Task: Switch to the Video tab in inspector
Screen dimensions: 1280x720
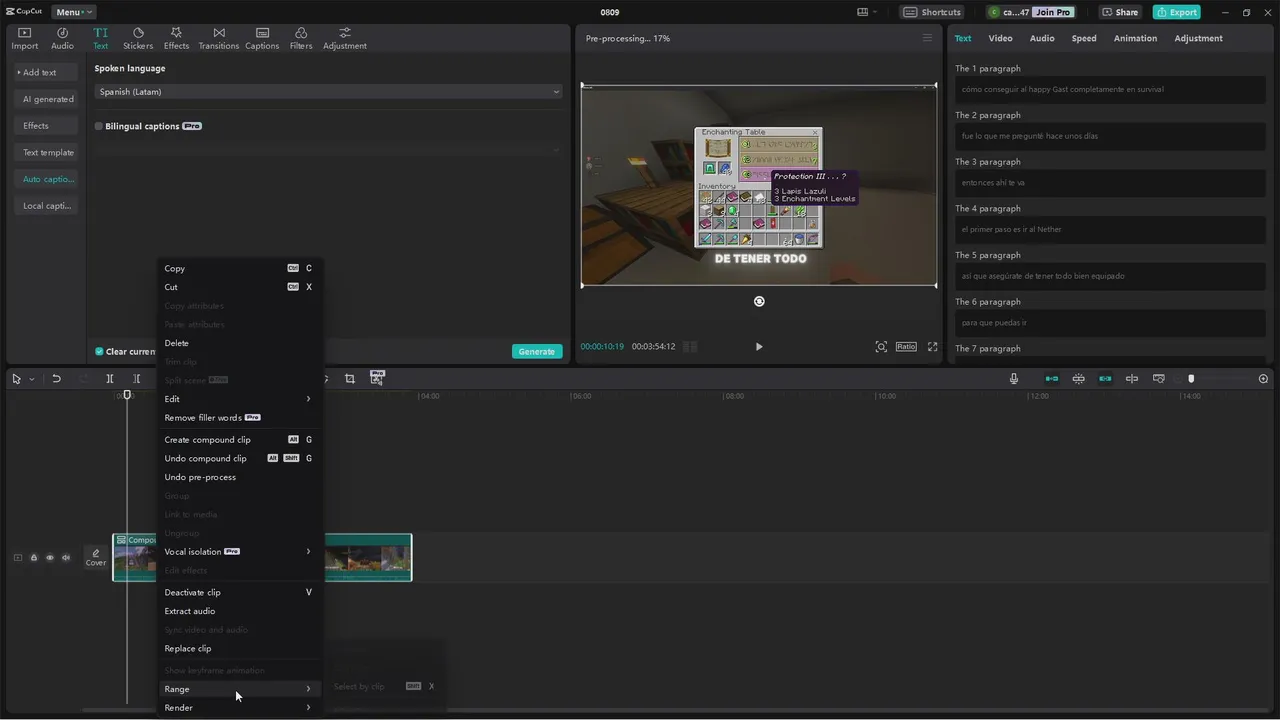Action: point(1000,38)
